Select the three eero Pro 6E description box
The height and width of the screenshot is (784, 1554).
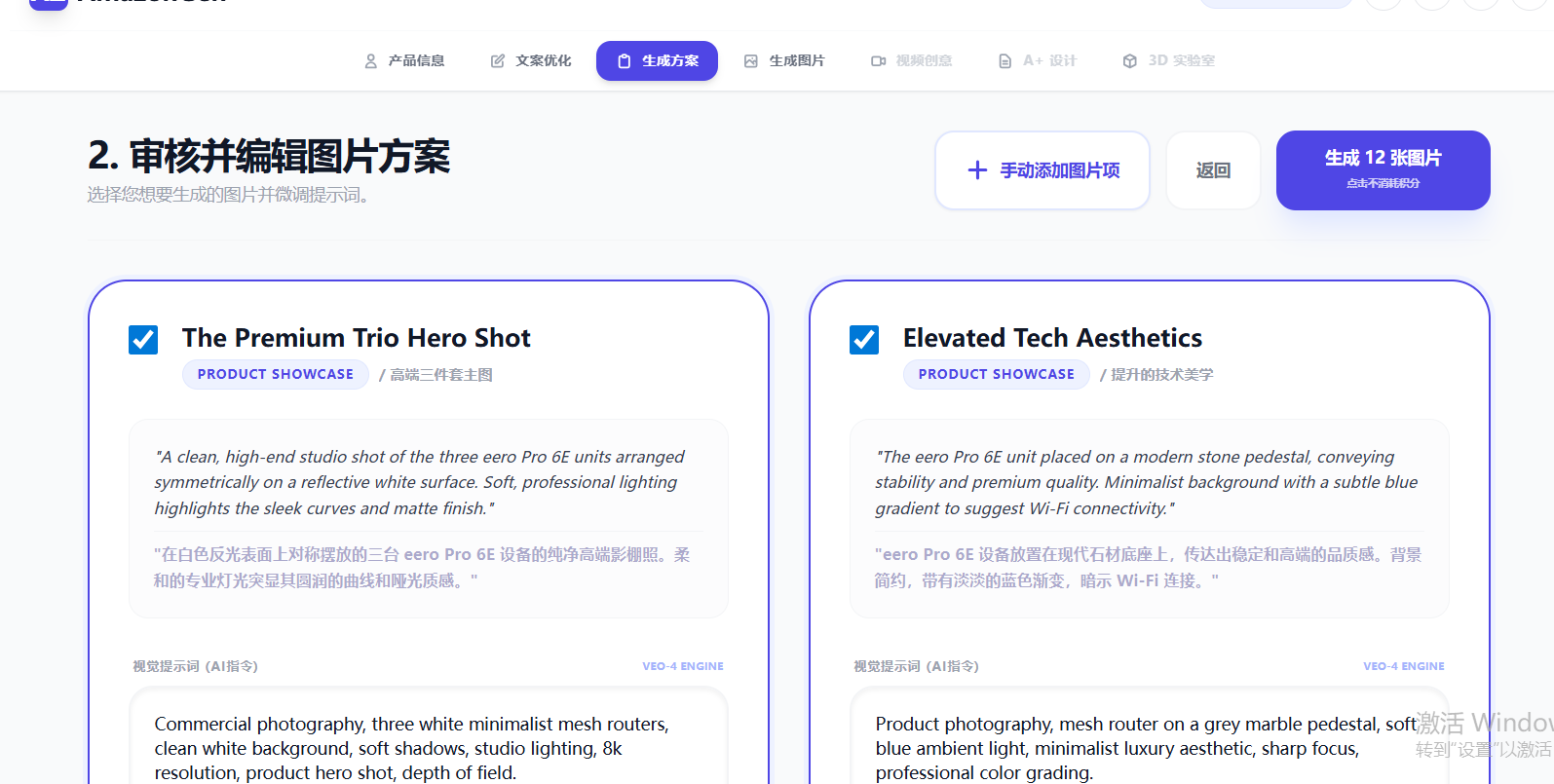pos(429,518)
